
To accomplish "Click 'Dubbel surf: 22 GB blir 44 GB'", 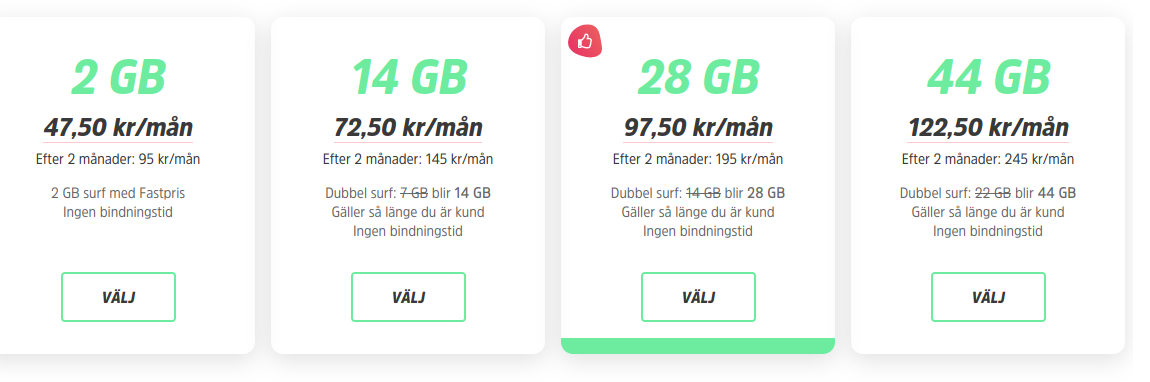I will tap(988, 194).
